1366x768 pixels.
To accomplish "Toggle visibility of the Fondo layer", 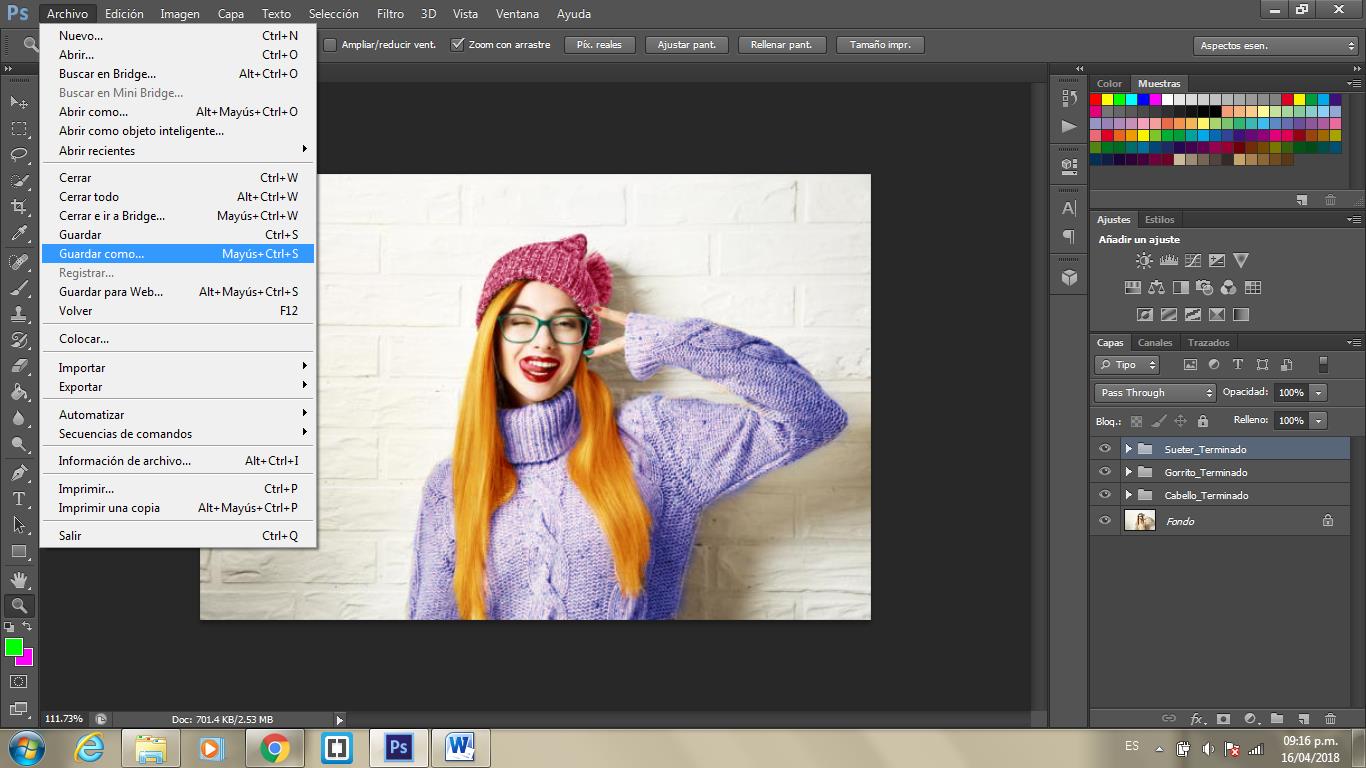I will (1105, 521).
